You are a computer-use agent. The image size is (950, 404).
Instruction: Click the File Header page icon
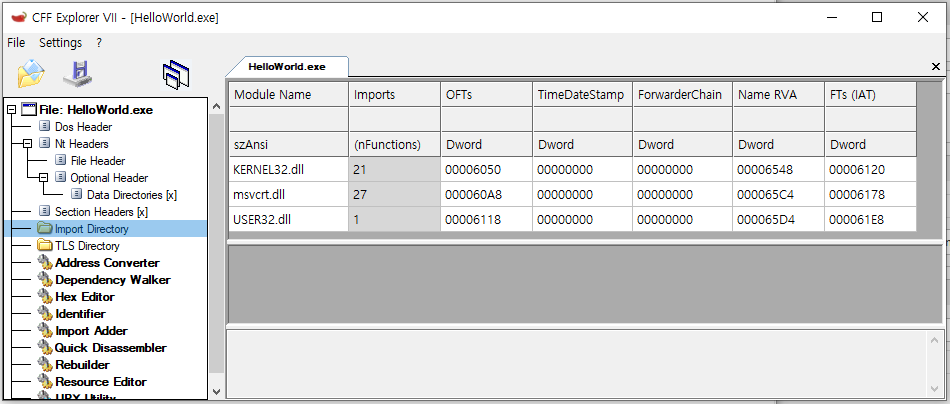pyautogui.click(x=61, y=161)
